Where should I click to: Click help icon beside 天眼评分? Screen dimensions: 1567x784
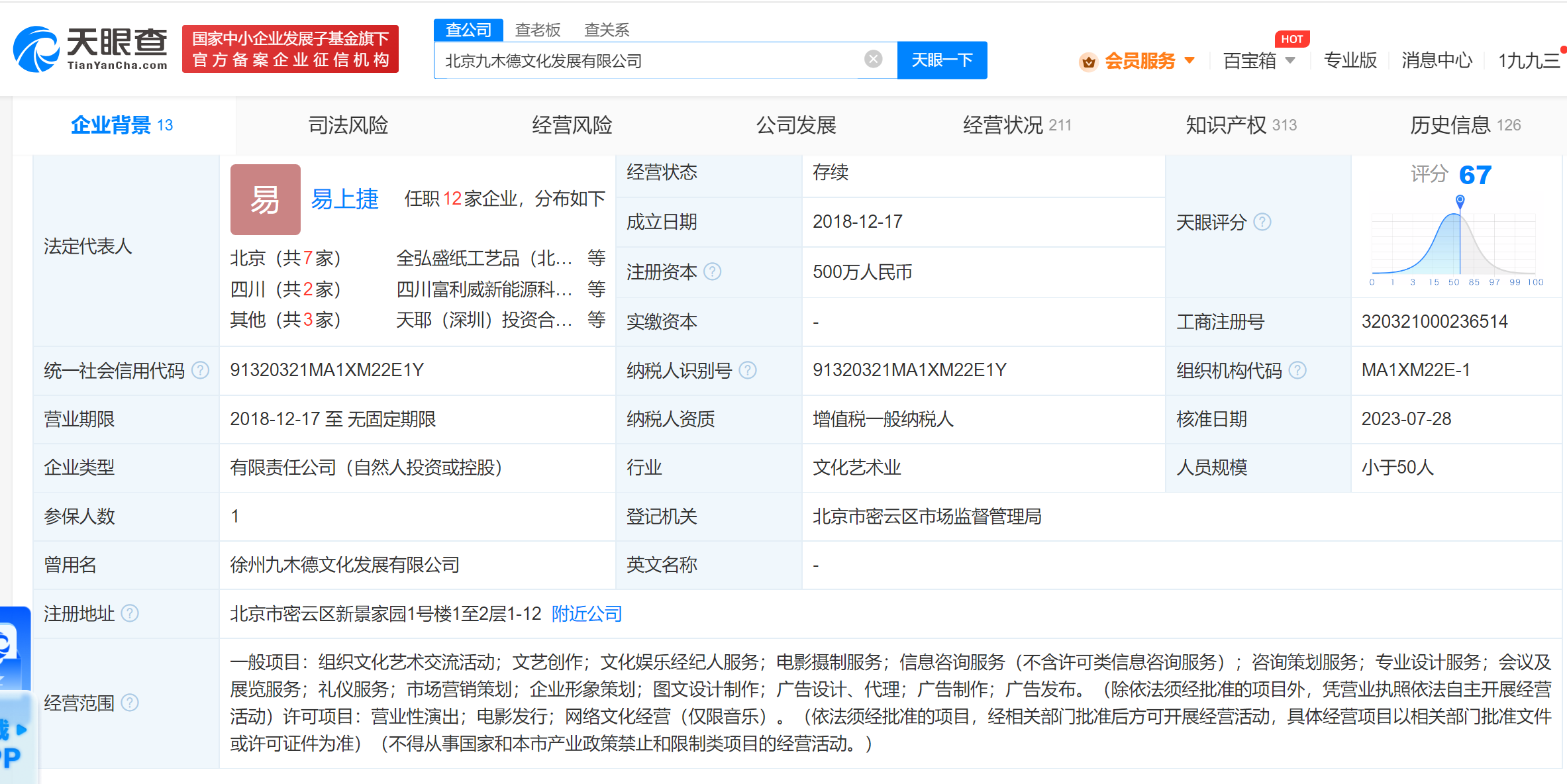point(1262,222)
